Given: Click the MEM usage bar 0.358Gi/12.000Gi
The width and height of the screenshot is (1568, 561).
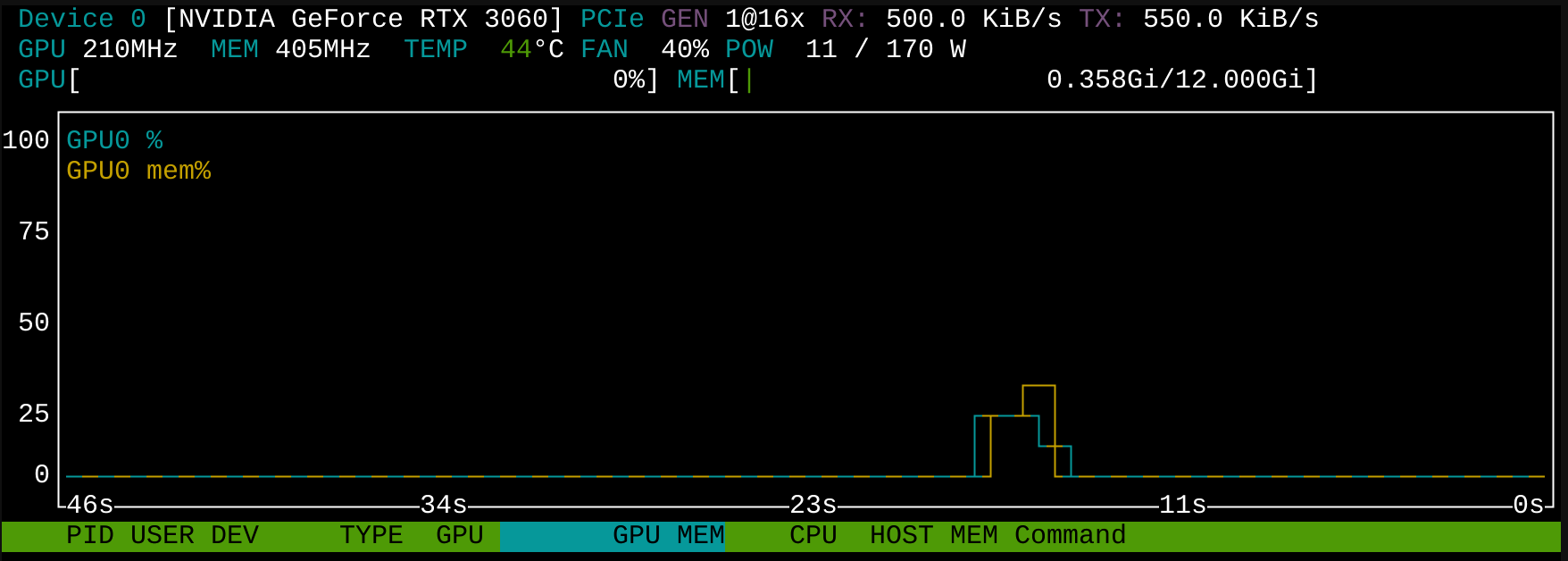Looking at the screenshot, I should (x=998, y=80).
